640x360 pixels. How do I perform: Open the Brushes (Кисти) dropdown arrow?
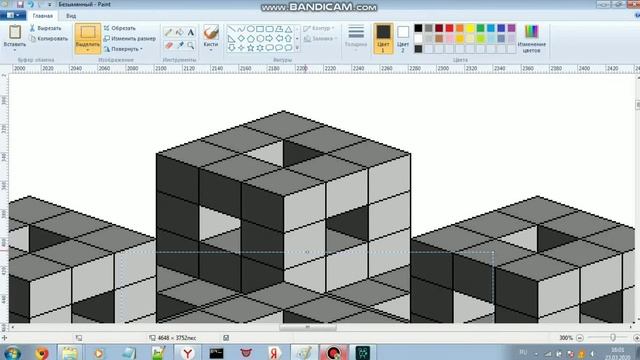[x=211, y=50]
